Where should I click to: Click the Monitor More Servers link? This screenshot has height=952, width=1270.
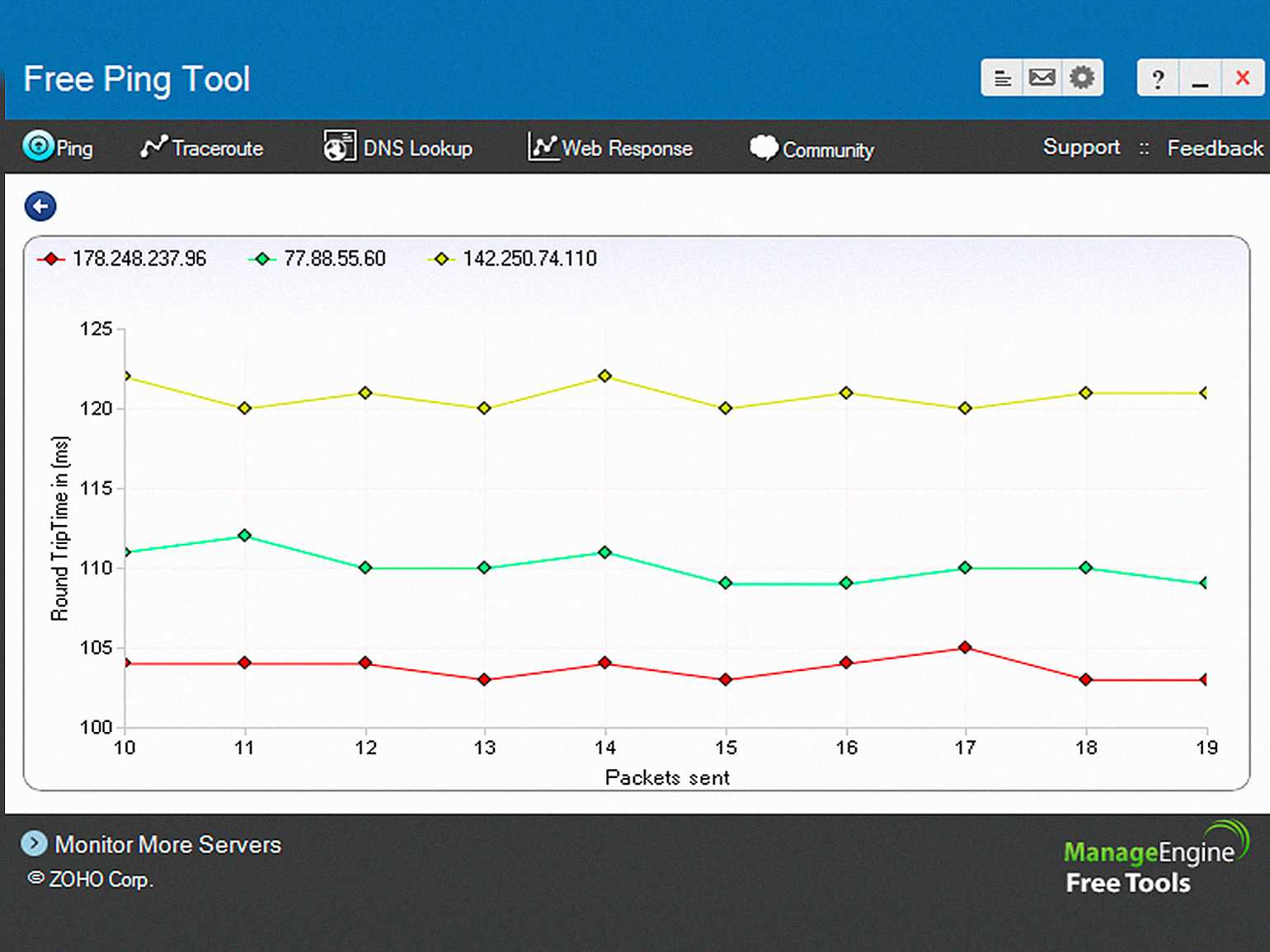point(167,844)
